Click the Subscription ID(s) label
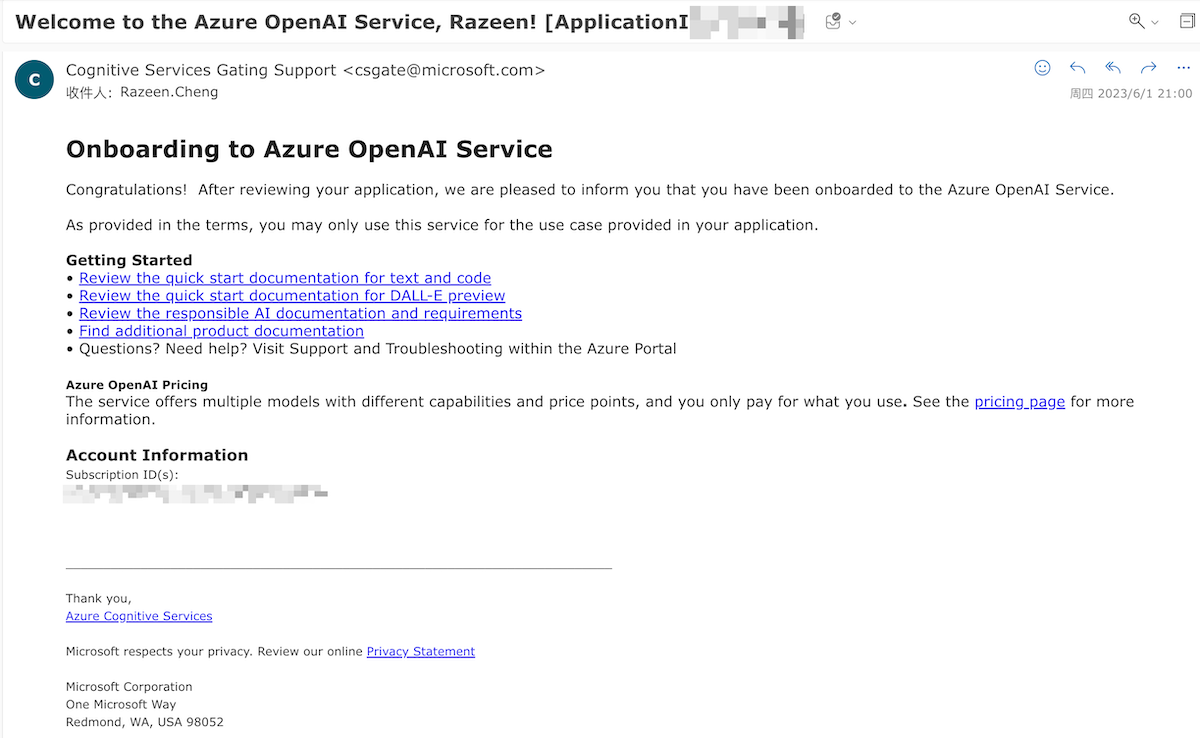1200x738 pixels. point(122,475)
